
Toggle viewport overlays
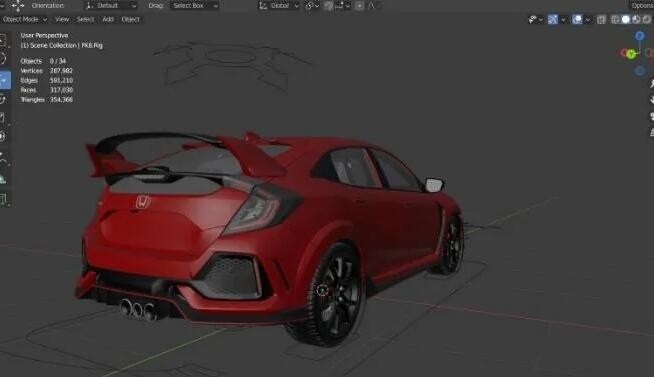pos(577,19)
